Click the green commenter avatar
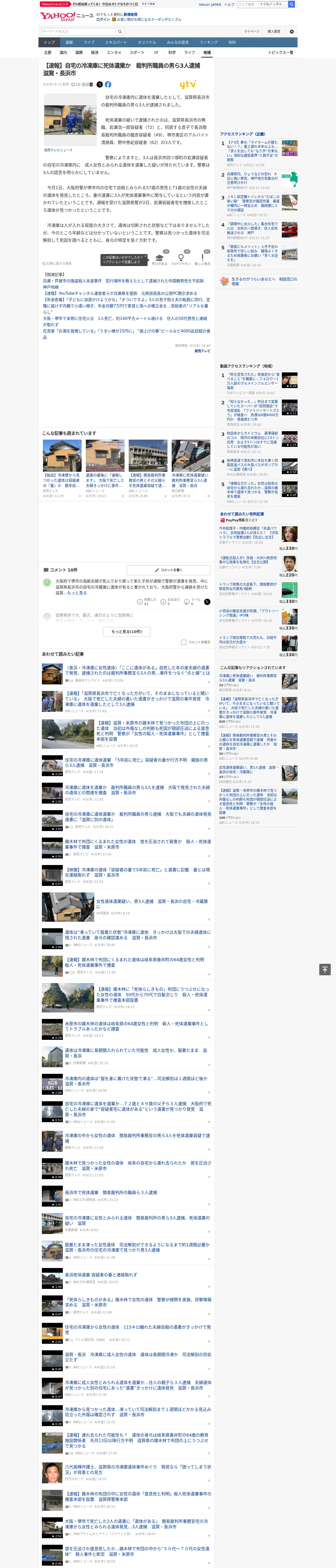This screenshot has width=336, height=1568. click(47, 583)
